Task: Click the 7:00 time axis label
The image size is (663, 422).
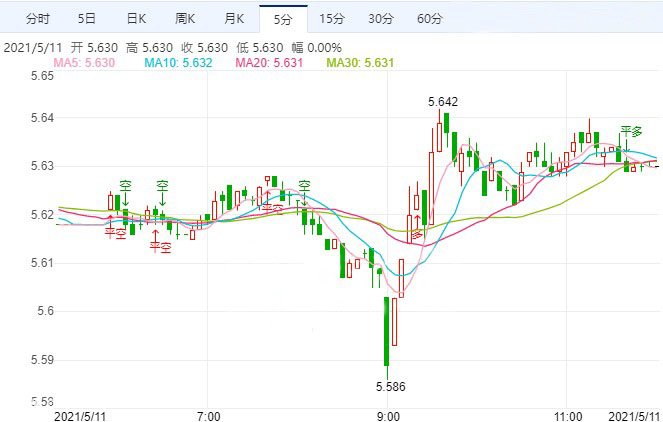Action: [x=208, y=414]
